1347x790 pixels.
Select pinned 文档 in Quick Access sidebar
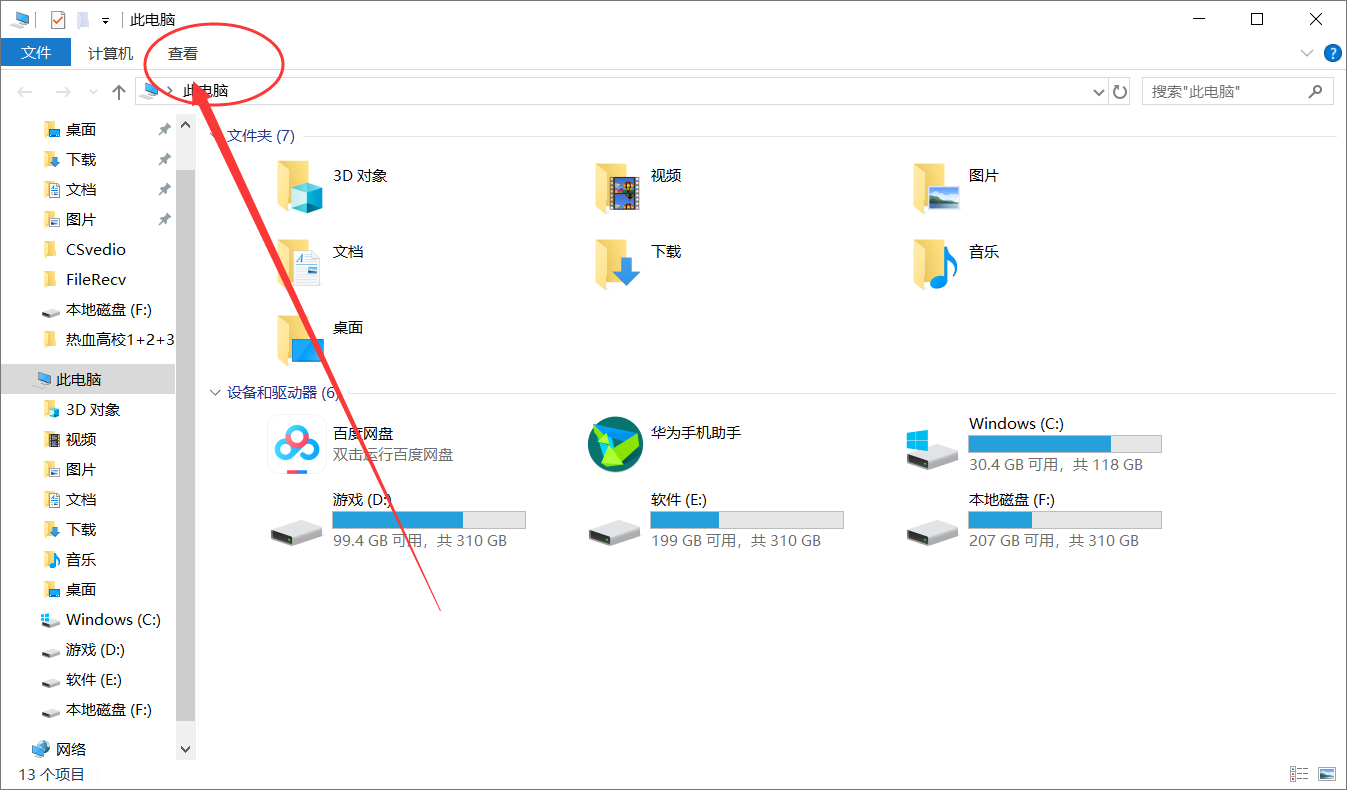click(81, 190)
